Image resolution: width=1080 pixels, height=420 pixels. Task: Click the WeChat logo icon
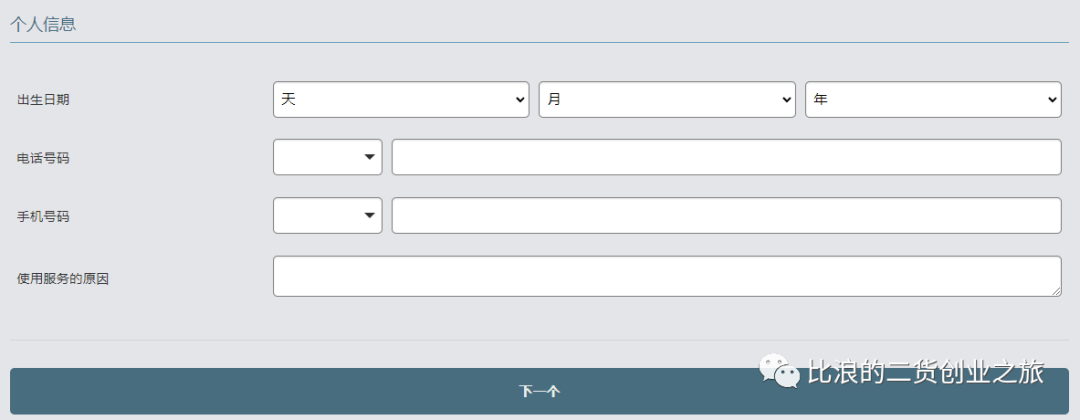(780, 371)
